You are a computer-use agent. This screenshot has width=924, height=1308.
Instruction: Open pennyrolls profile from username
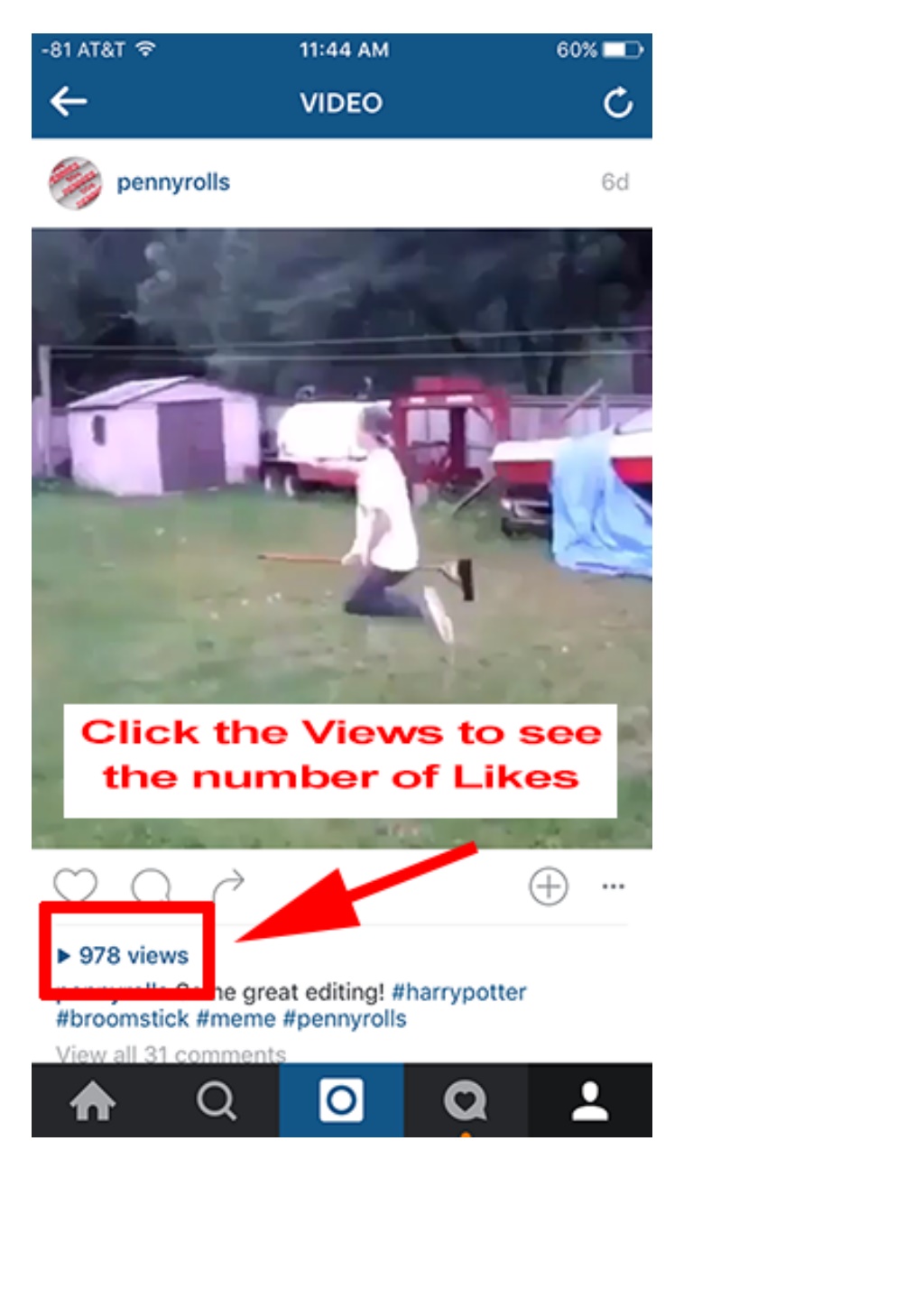[173, 182]
